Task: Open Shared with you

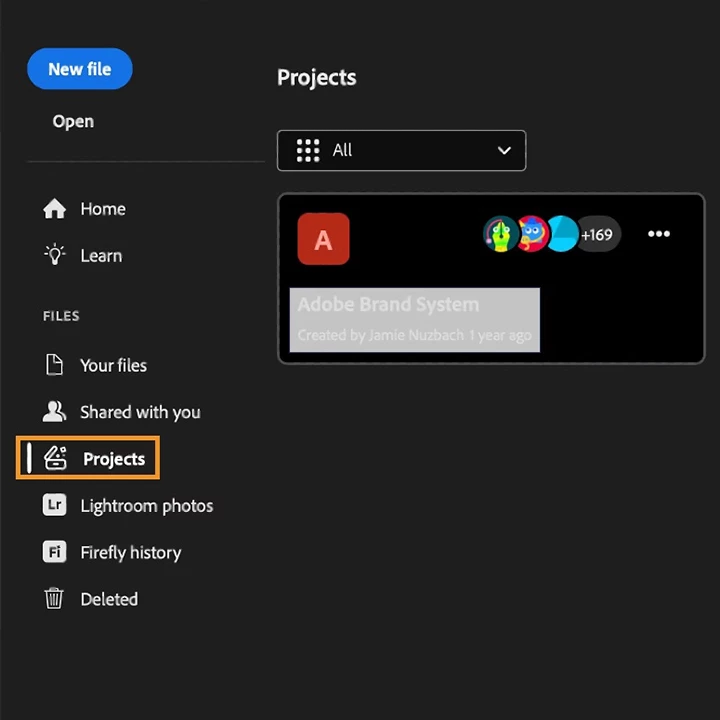Action: [140, 412]
